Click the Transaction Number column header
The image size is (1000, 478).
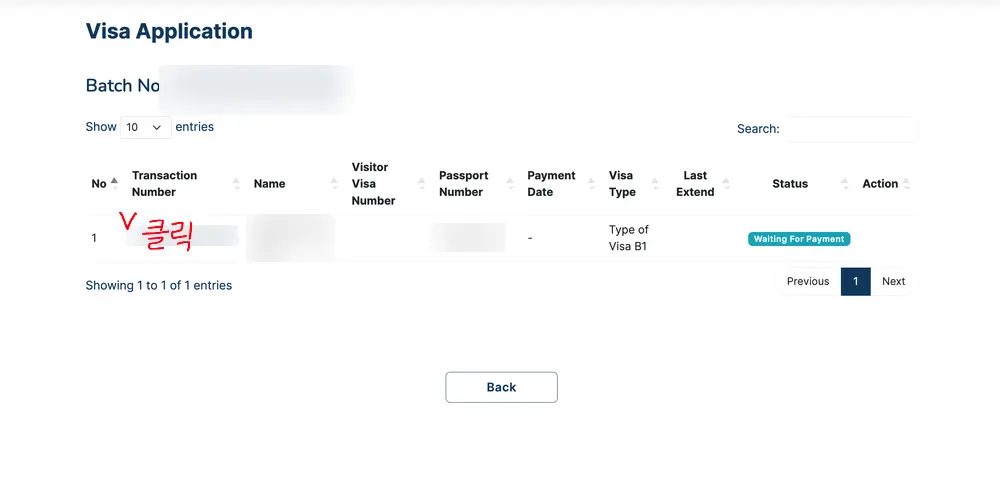165,184
